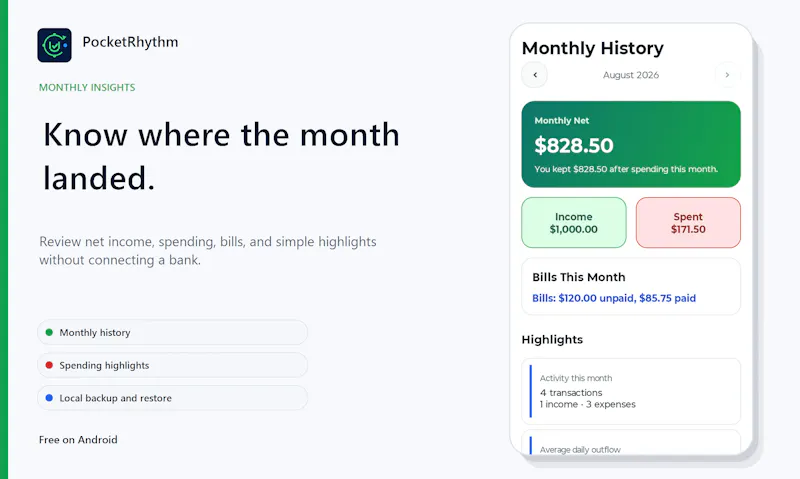Click the Free on Android text
Screen dimensions: 800x479
pos(78,440)
